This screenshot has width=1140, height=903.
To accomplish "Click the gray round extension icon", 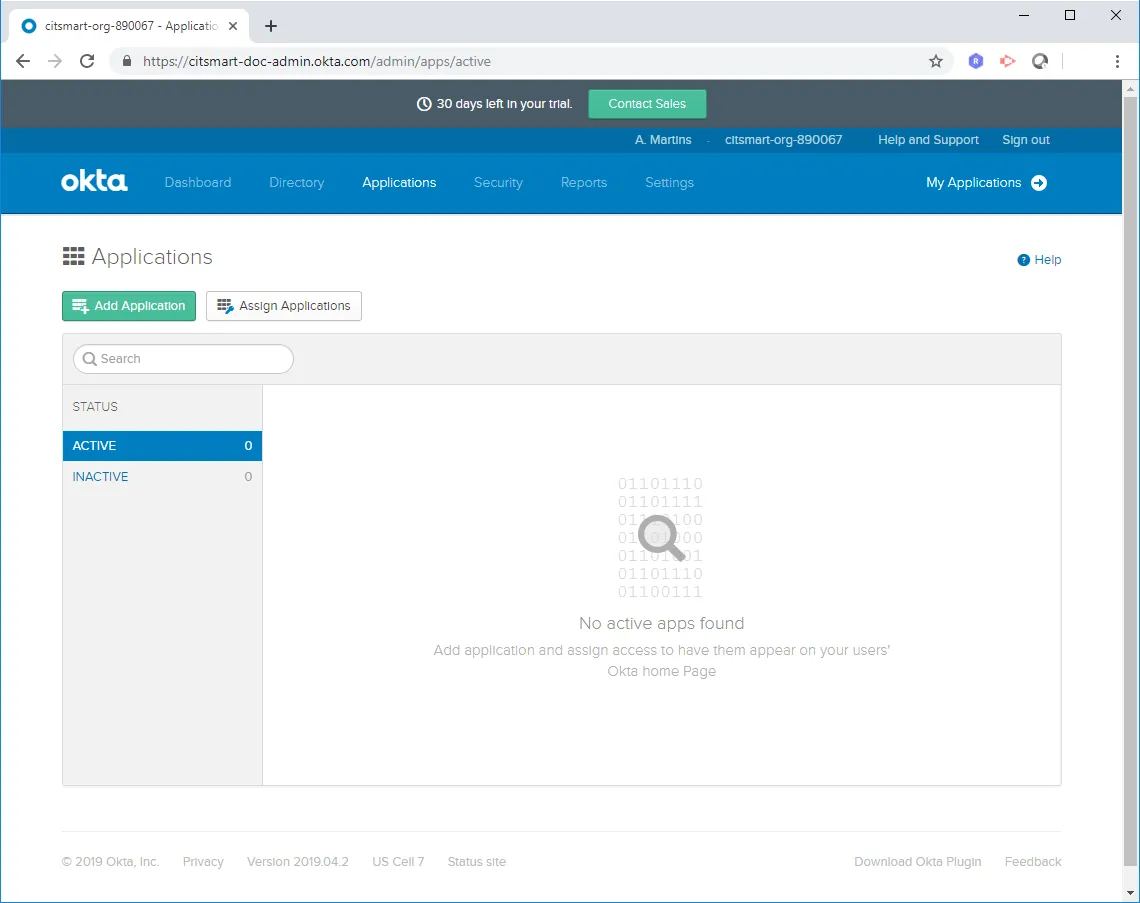I will (1040, 61).
